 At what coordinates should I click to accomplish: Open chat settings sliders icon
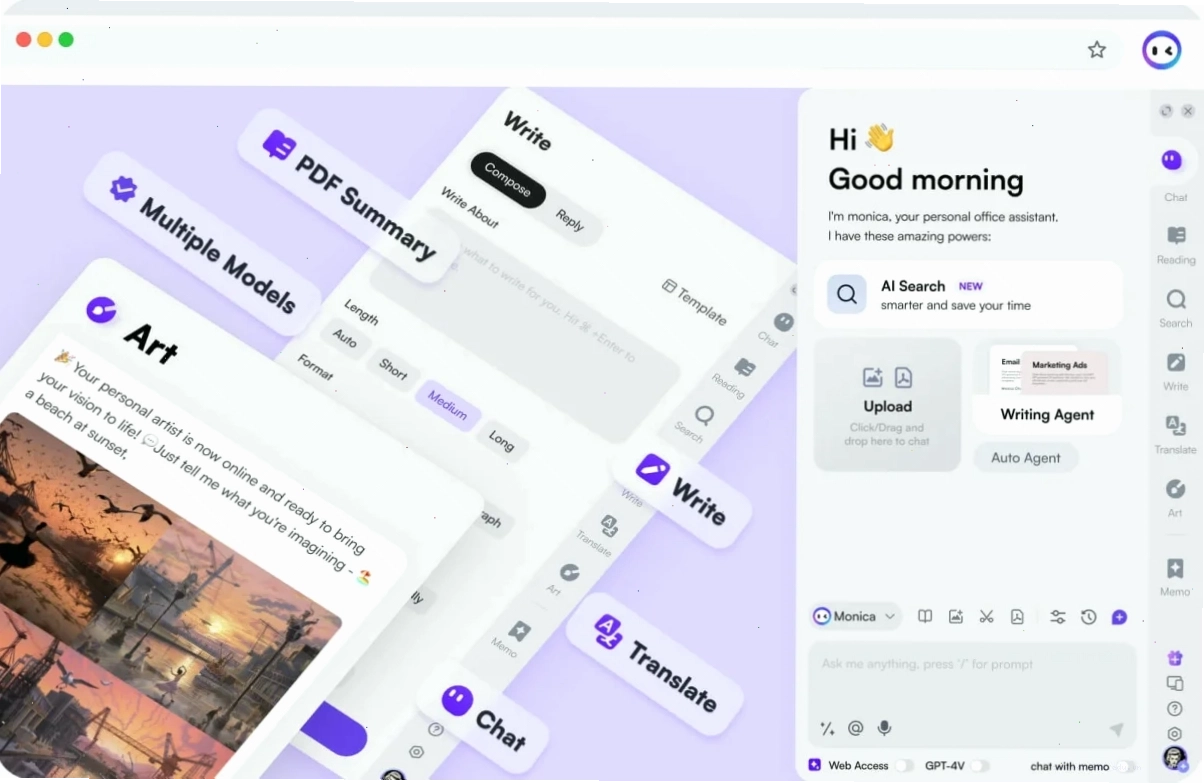[1058, 616]
